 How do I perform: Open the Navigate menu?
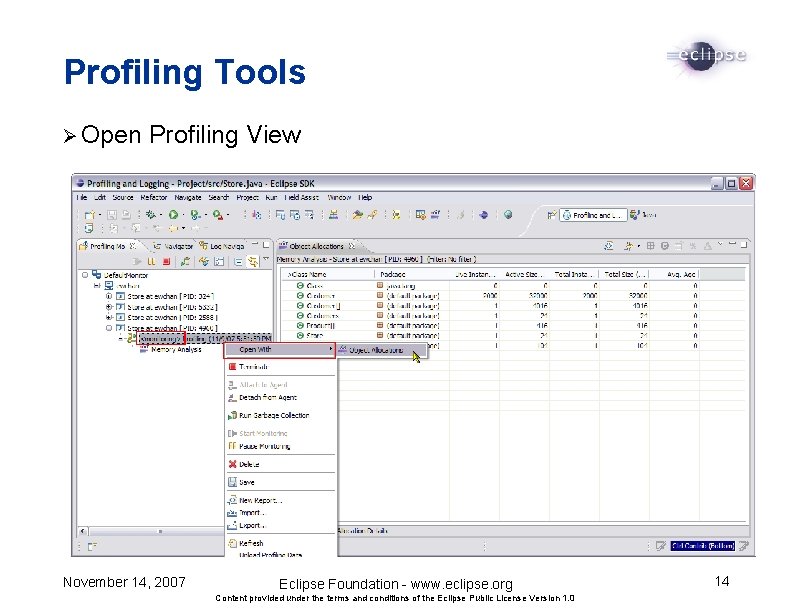click(188, 197)
